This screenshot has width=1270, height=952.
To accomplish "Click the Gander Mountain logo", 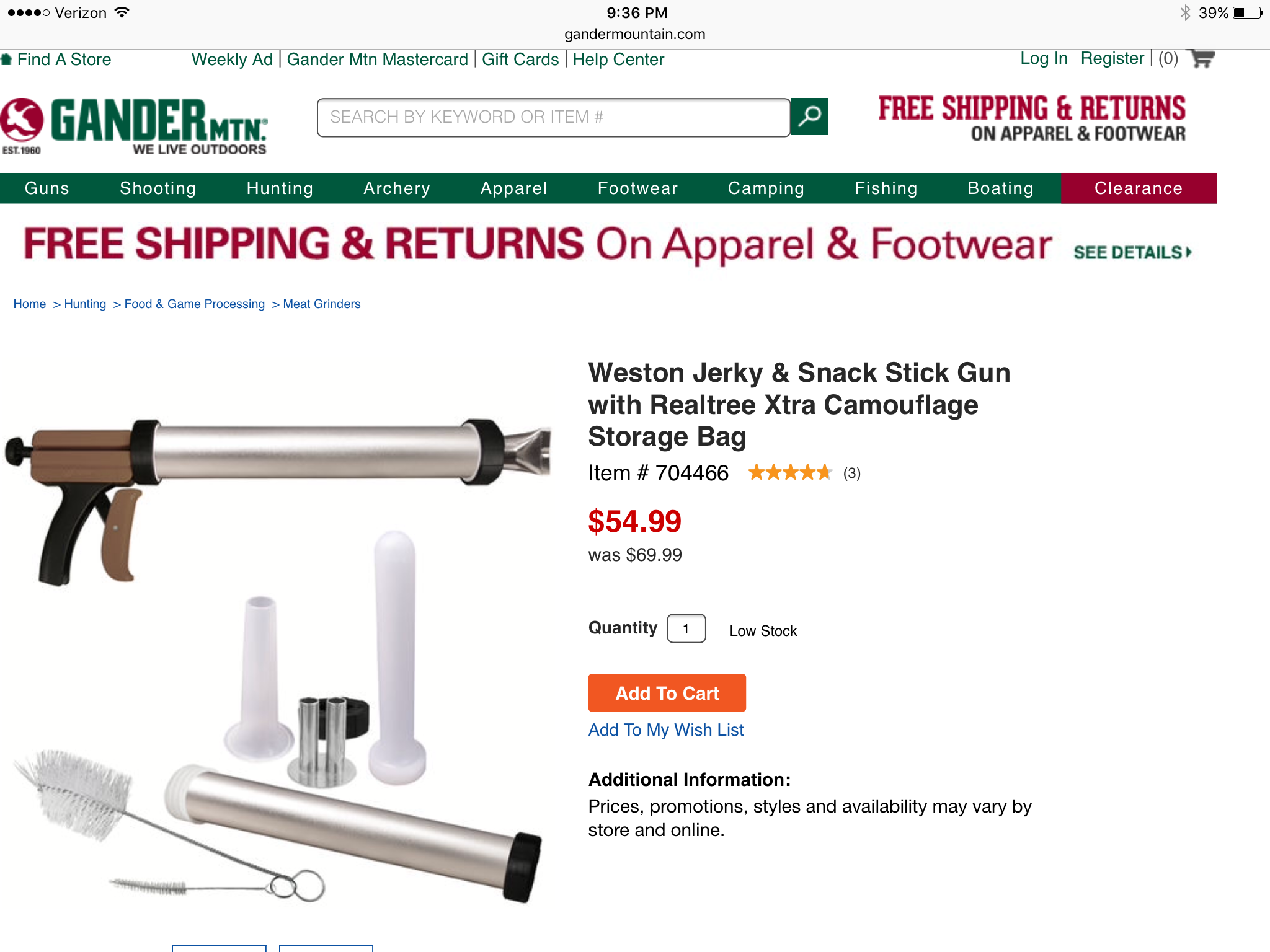I will click(x=134, y=126).
